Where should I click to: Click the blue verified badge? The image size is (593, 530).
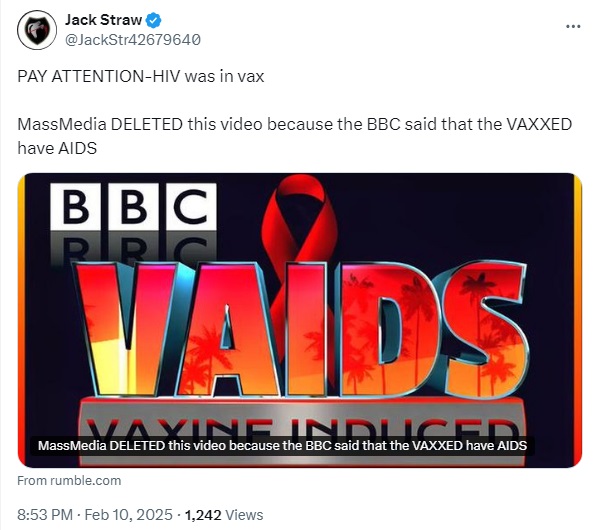pyautogui.click(x=153, y=20)
